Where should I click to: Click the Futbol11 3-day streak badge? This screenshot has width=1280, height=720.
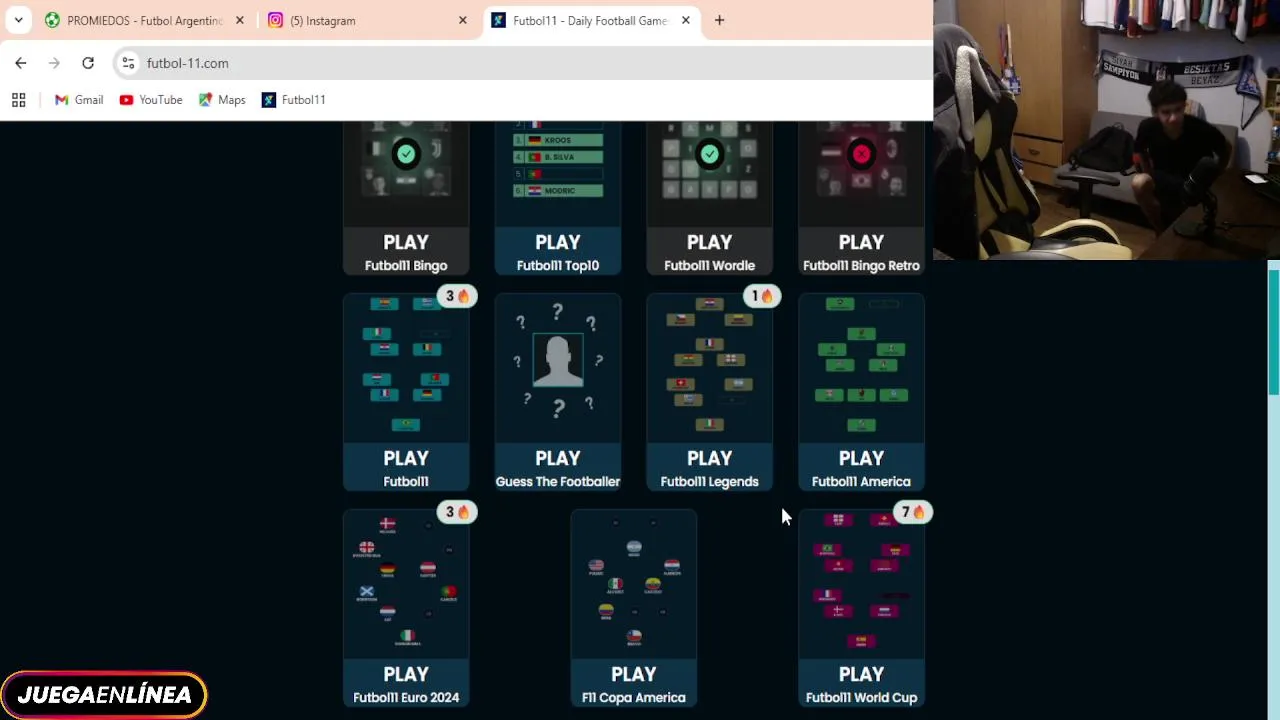457,296
